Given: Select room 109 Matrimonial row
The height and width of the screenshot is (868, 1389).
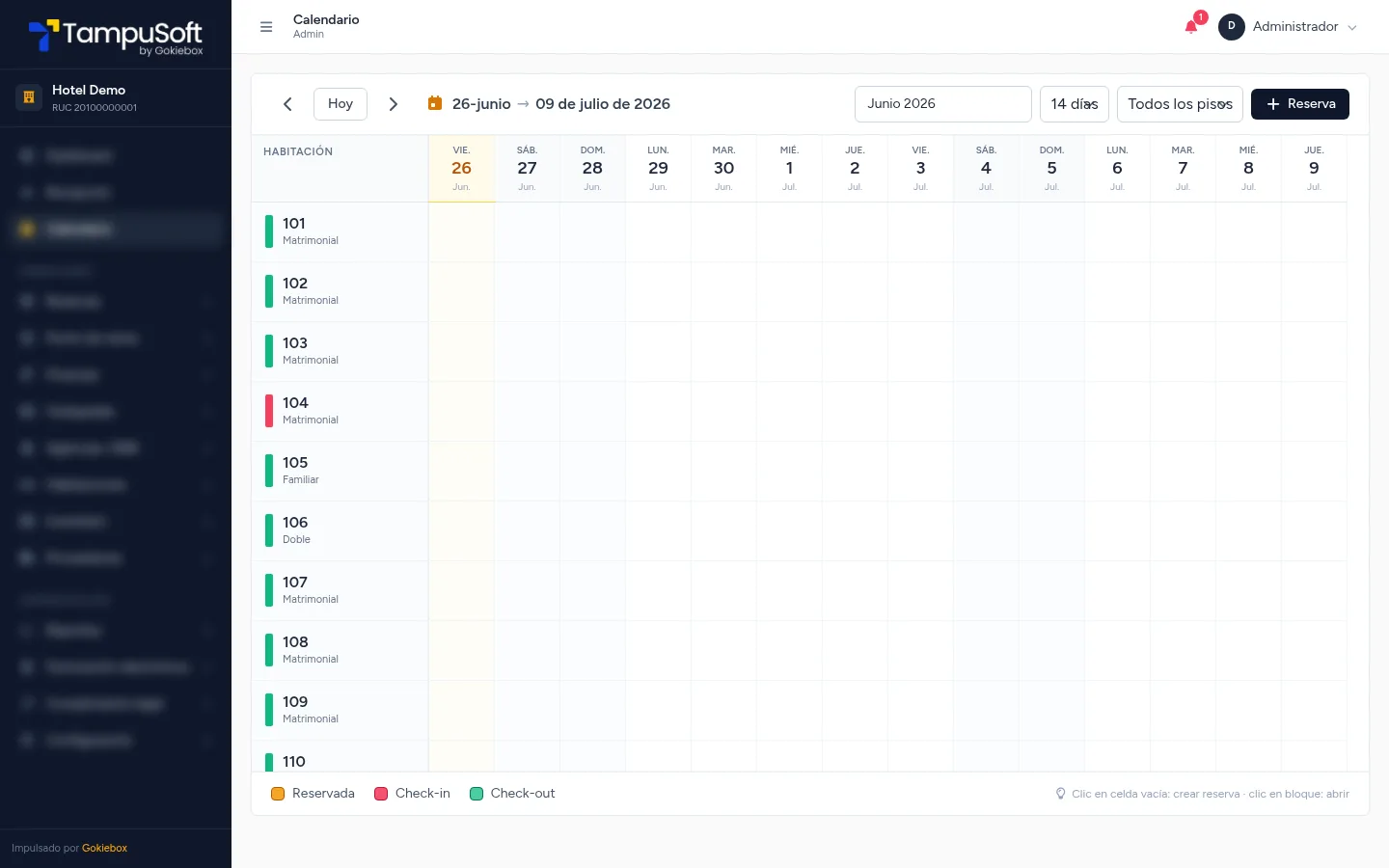Looking at the screenshot, I should point(340,710).
